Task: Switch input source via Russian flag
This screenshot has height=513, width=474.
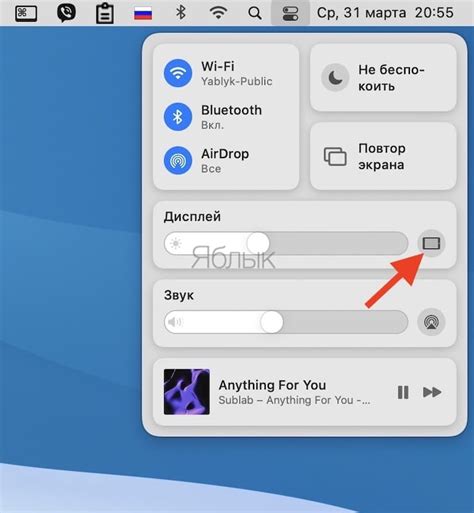Action: point(143,14)
